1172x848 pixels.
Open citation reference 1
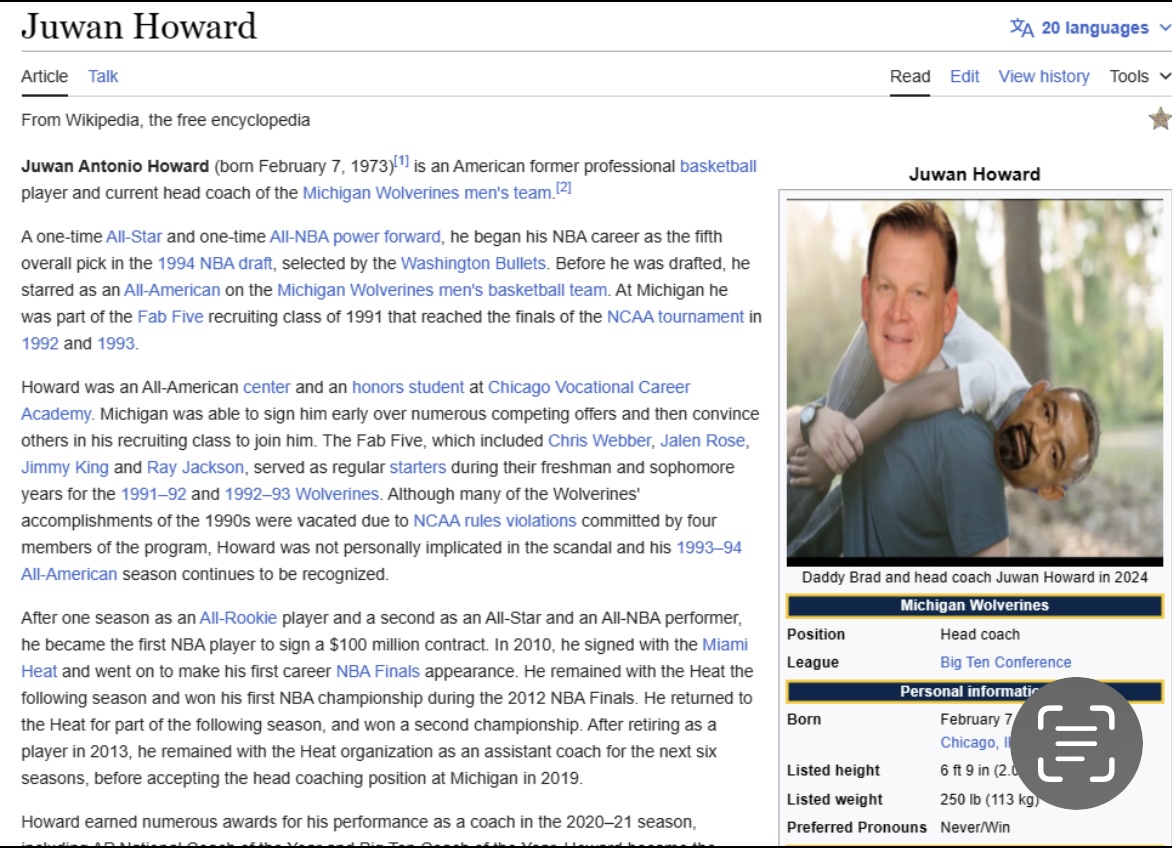pos(401,161)
